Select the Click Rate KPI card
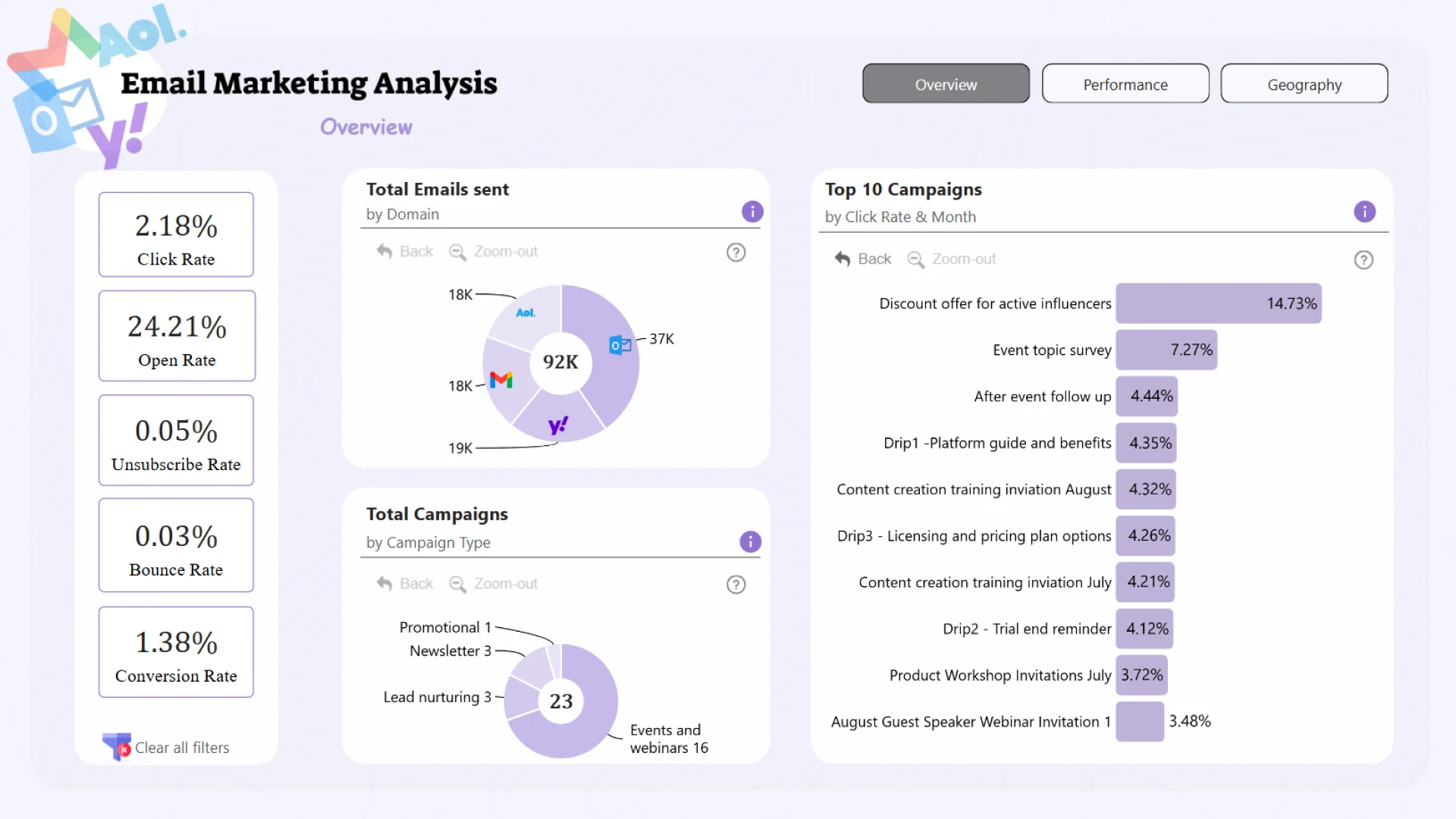1456x819 pixels. (176, 234)
